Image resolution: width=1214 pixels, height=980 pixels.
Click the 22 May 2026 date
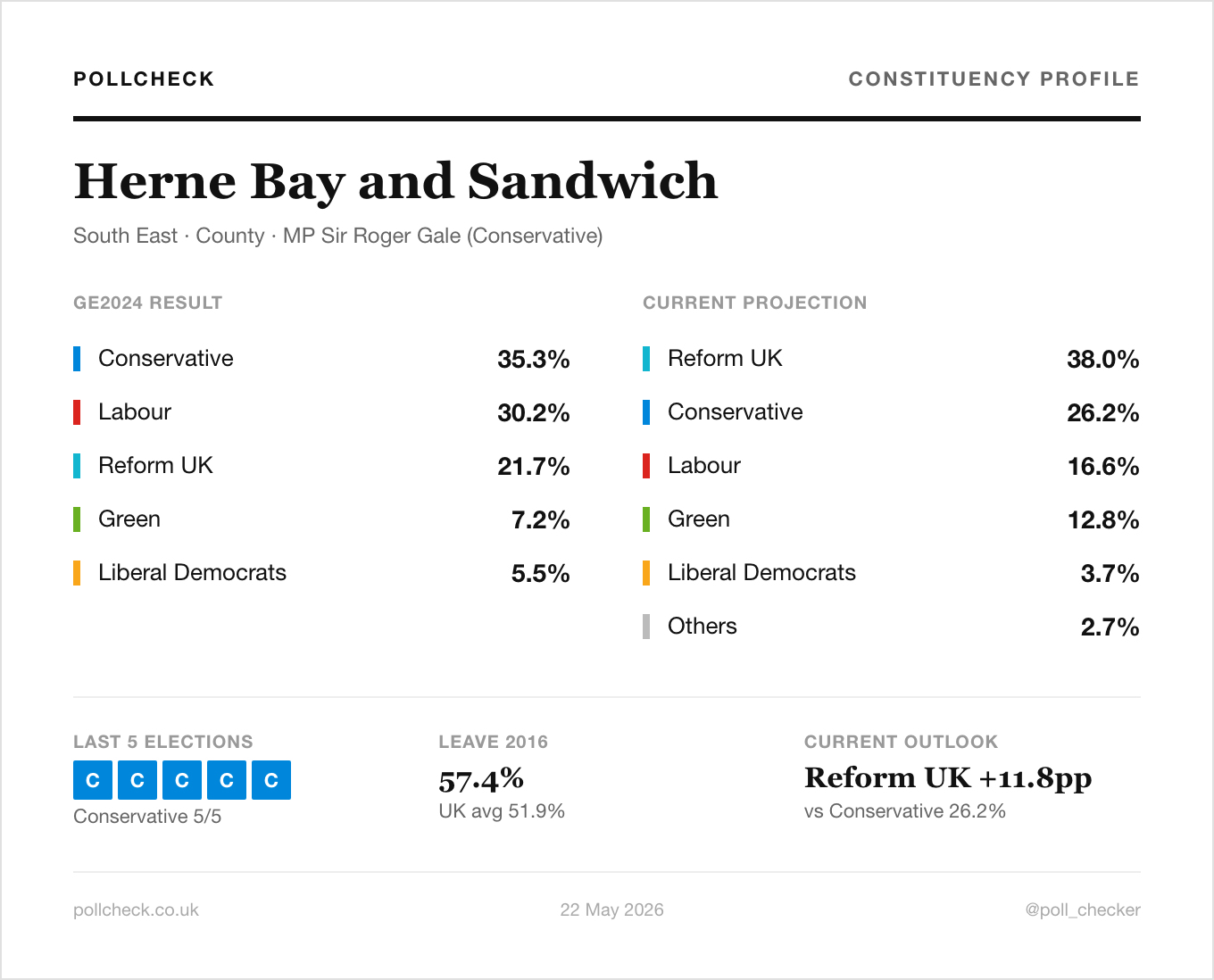point(611,909)
